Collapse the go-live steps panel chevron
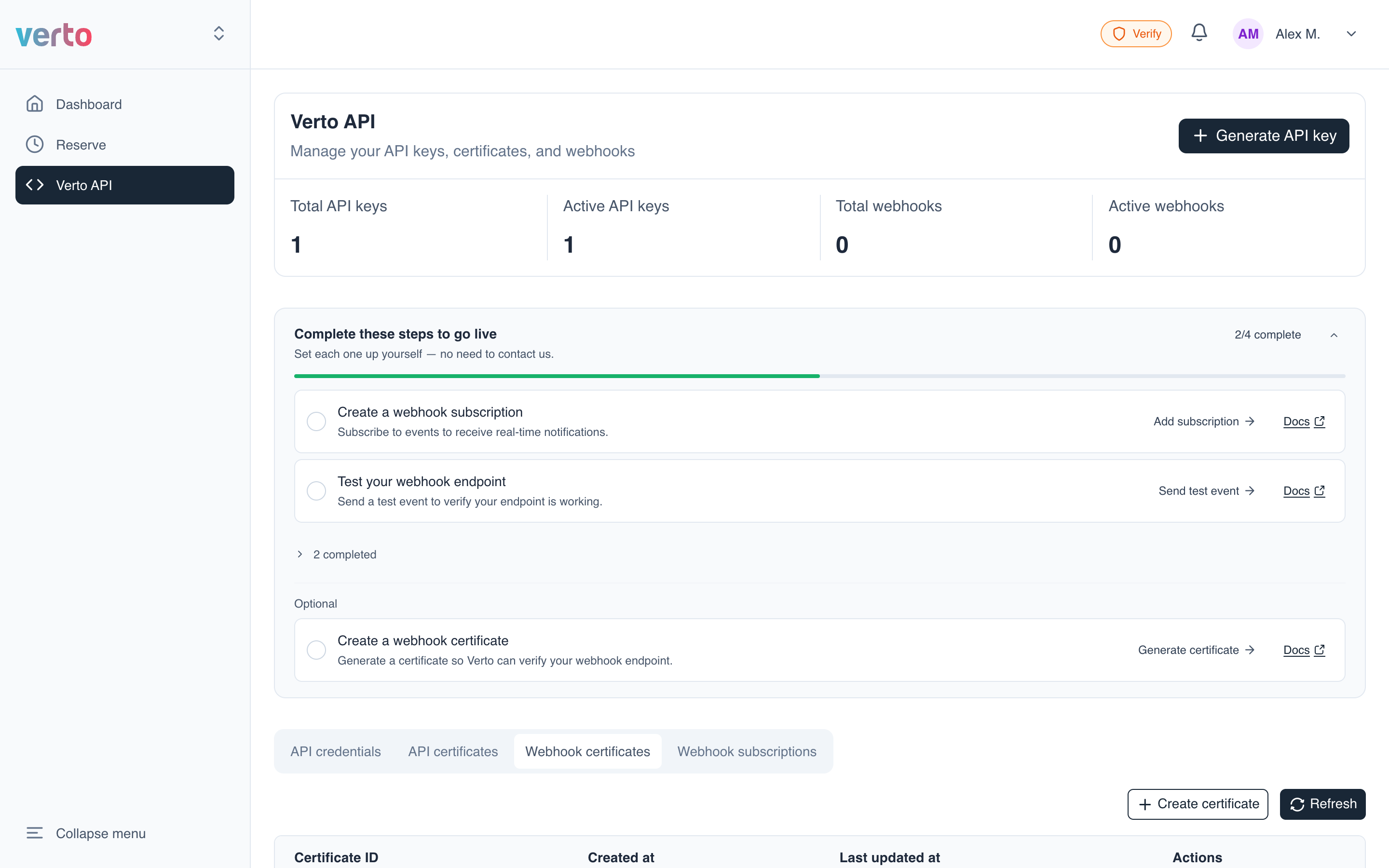The height and width of the screenshot is (868, 1389). (x=1334, y=335)
